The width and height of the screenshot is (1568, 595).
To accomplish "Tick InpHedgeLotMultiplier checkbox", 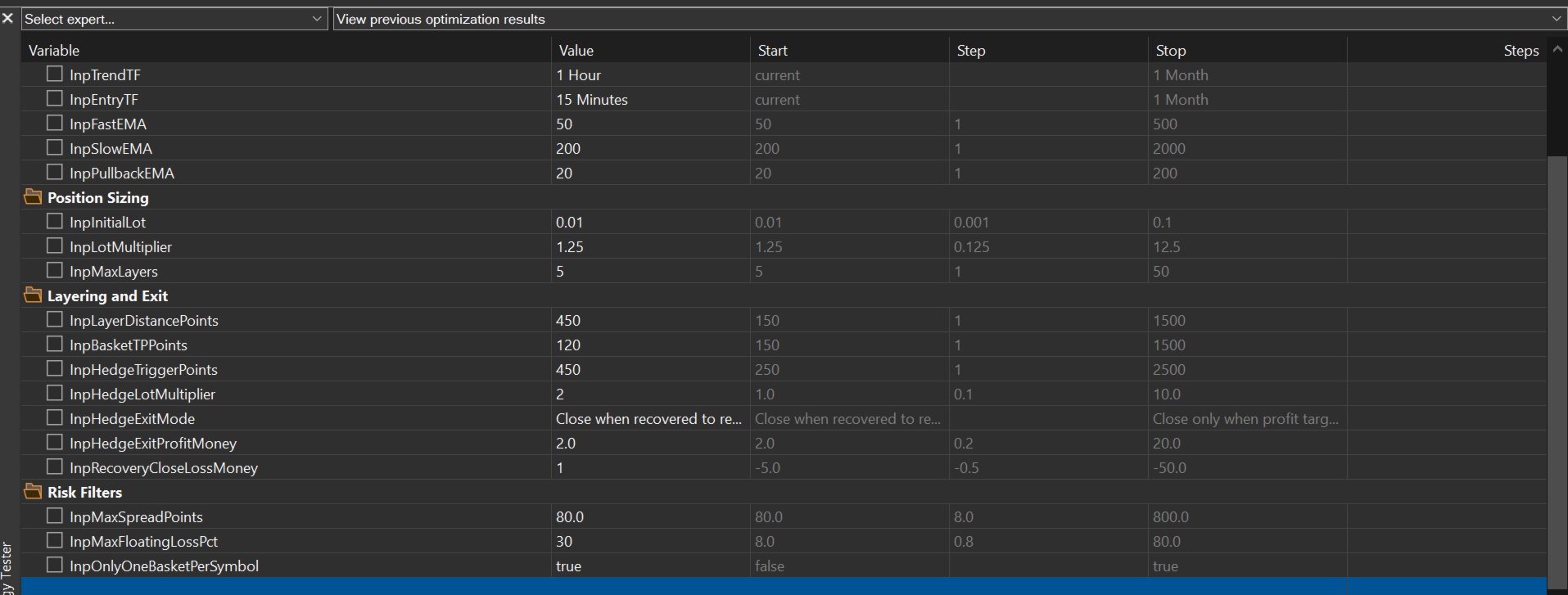I will pyautogui.click(x=55, y=393).
